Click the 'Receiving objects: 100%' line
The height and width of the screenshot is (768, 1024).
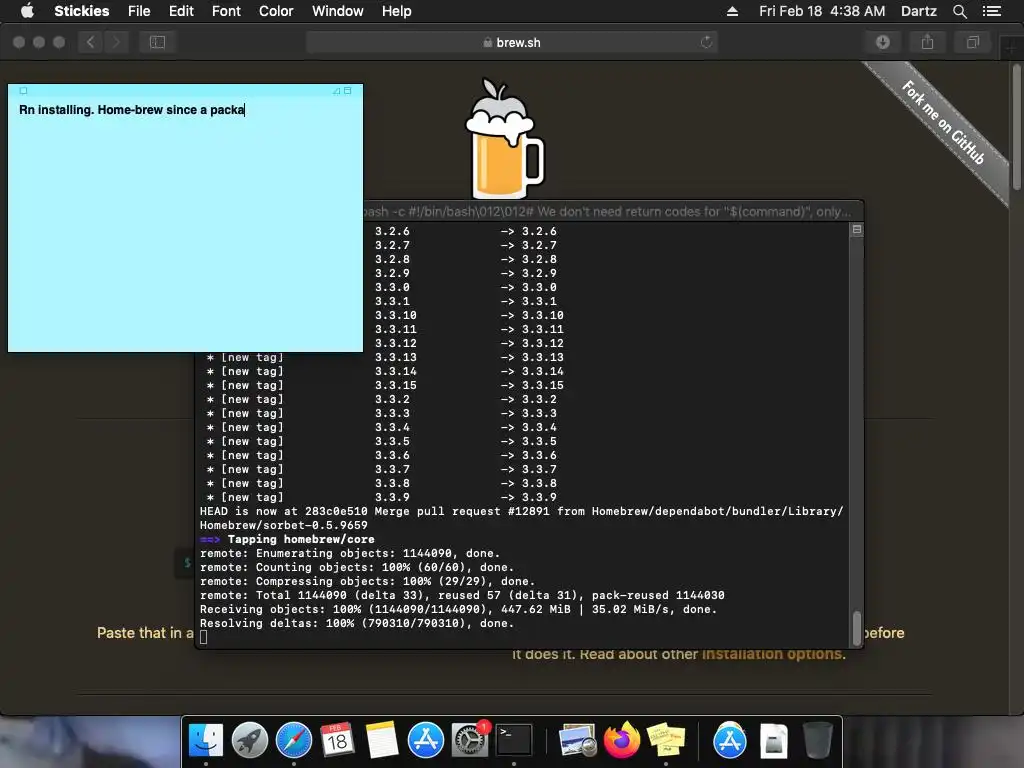tap(458, 609)
